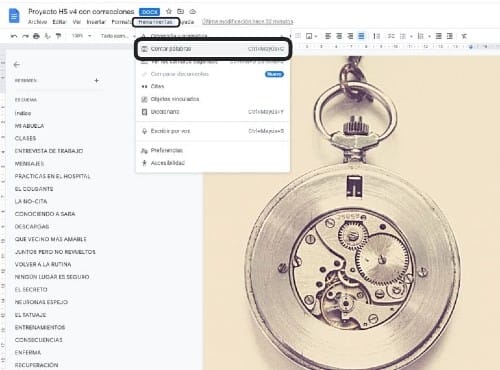Choose Comparar documentos in the menu
Screen dimensions: 500x370
(x=213, y=74)
